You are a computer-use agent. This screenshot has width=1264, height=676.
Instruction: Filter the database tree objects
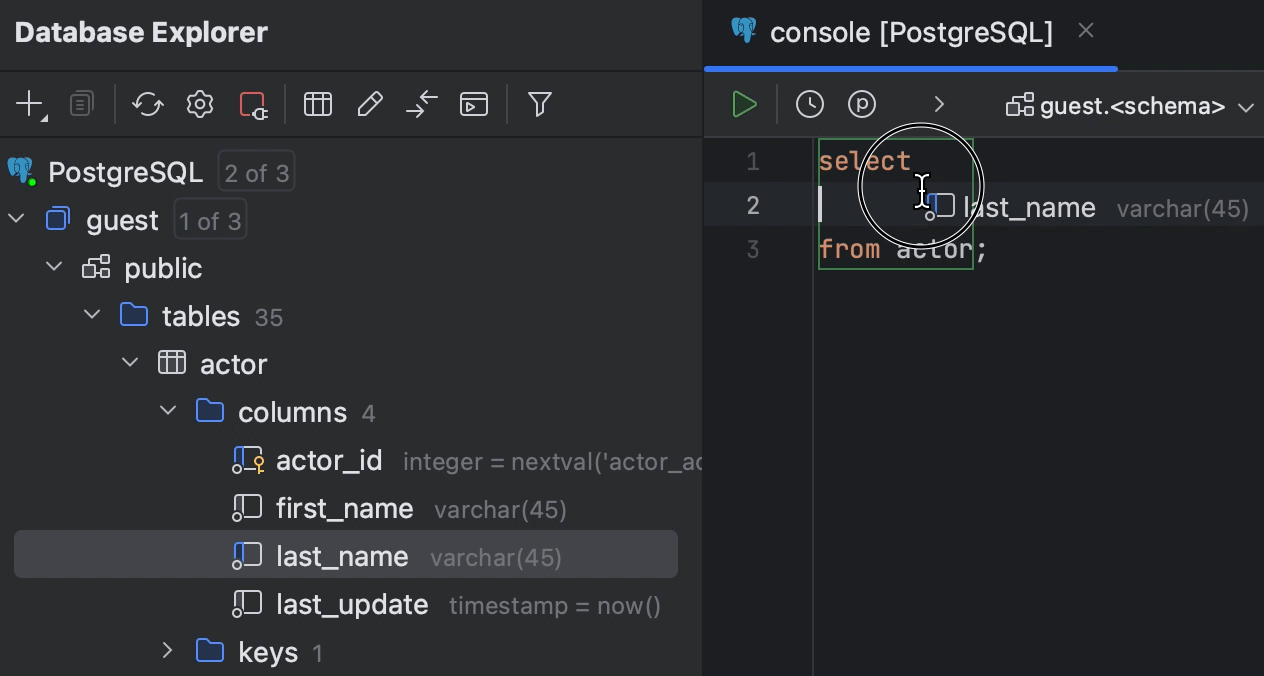540,104
